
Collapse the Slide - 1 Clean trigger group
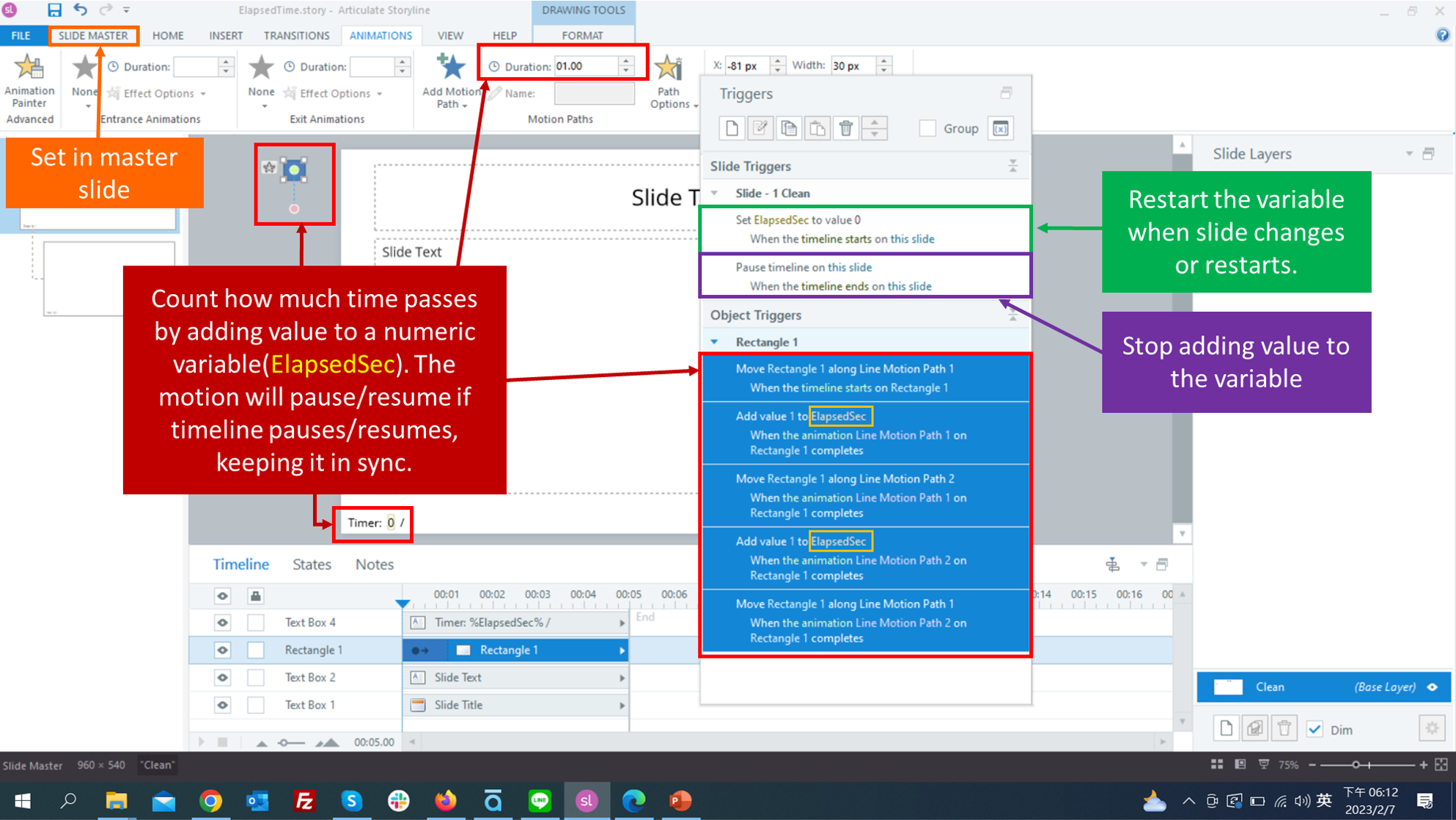tap(715, 192)
